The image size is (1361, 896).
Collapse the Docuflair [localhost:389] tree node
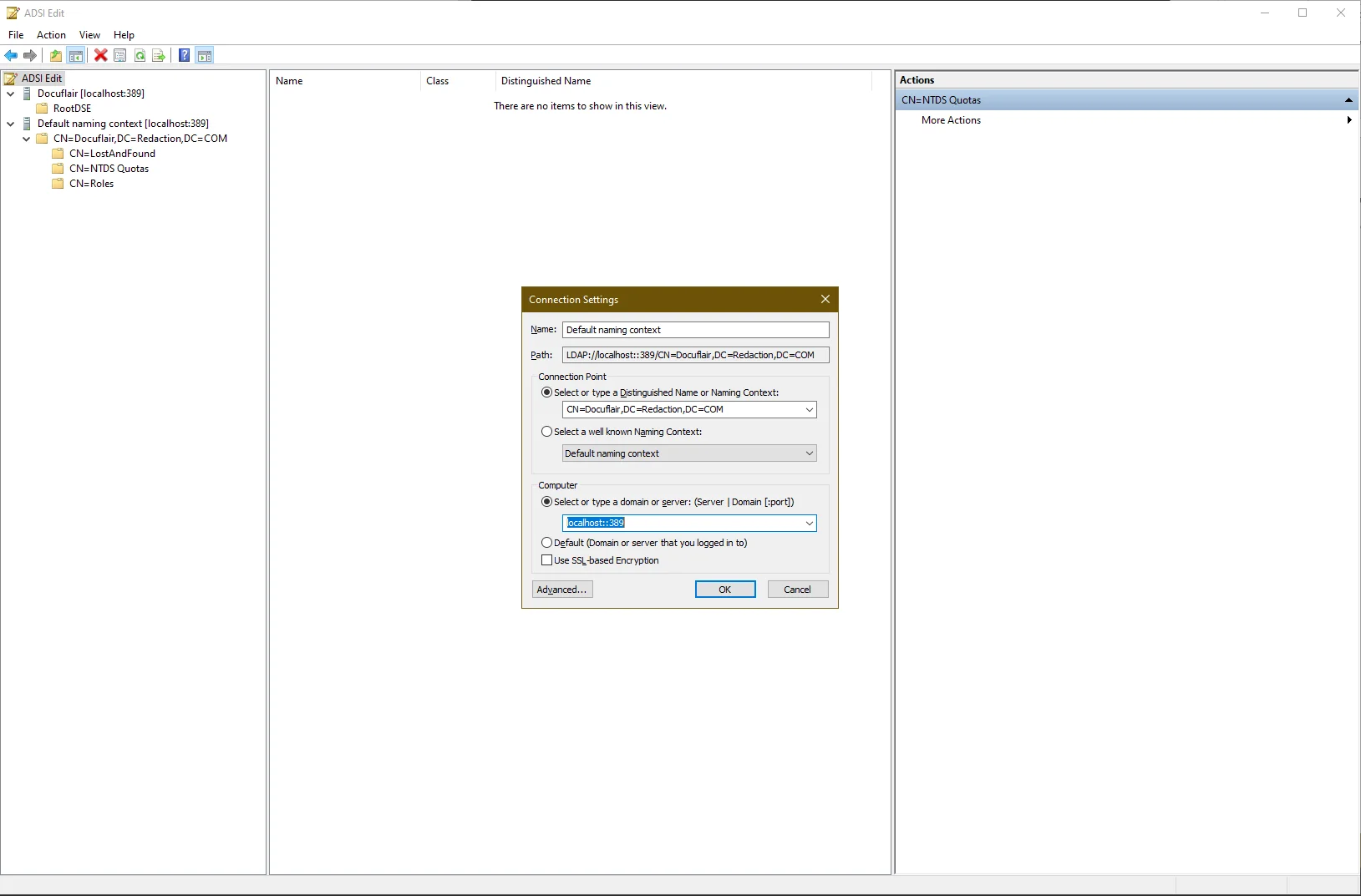point(11,94)
